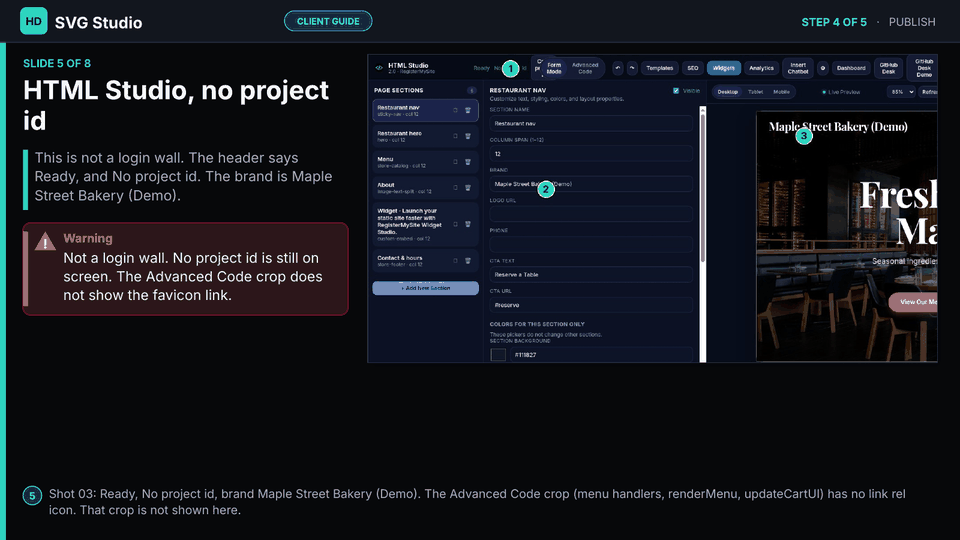The image size is (960, 540).
Task: Click View Our Menu button in preview
Action: (913, 302)
